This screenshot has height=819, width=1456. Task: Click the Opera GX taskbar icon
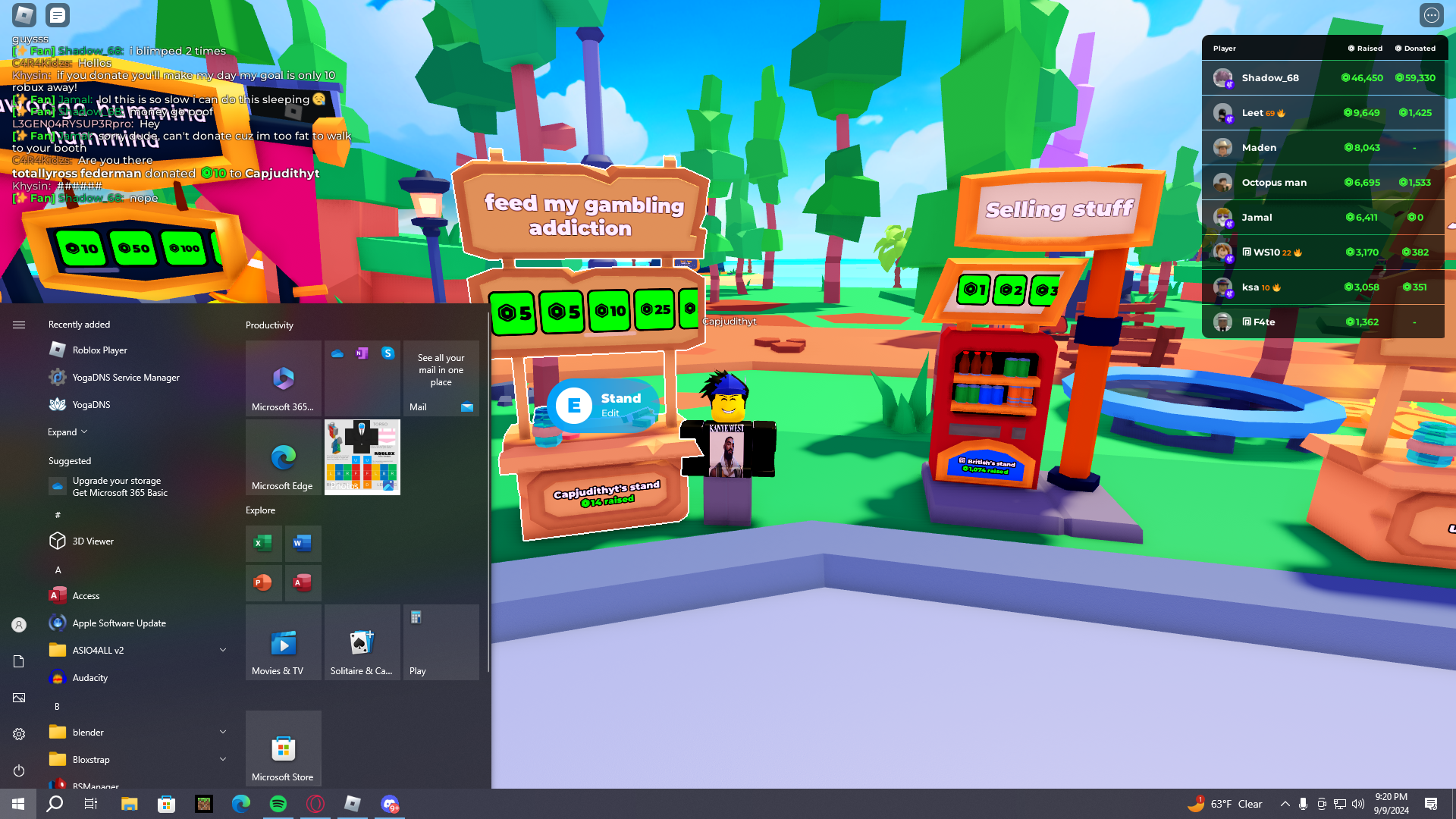pos(315,804)
